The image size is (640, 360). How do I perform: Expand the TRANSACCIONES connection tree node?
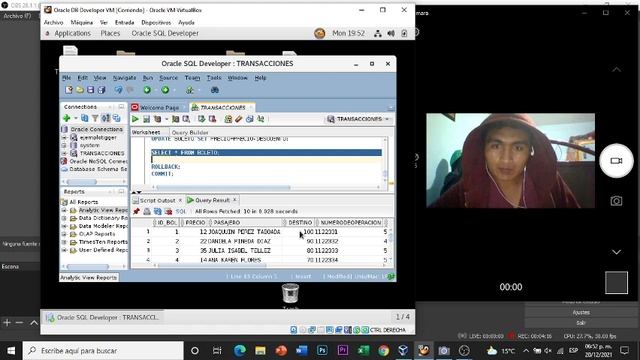[x=64, y=153]
